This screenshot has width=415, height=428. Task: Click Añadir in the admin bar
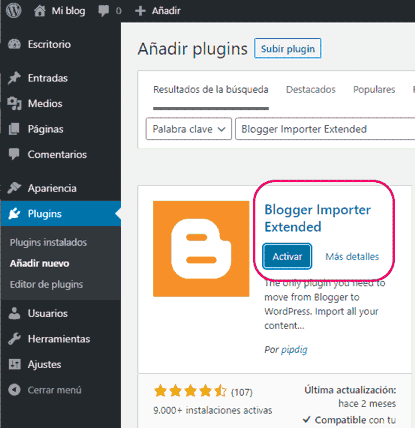point(166,11)
